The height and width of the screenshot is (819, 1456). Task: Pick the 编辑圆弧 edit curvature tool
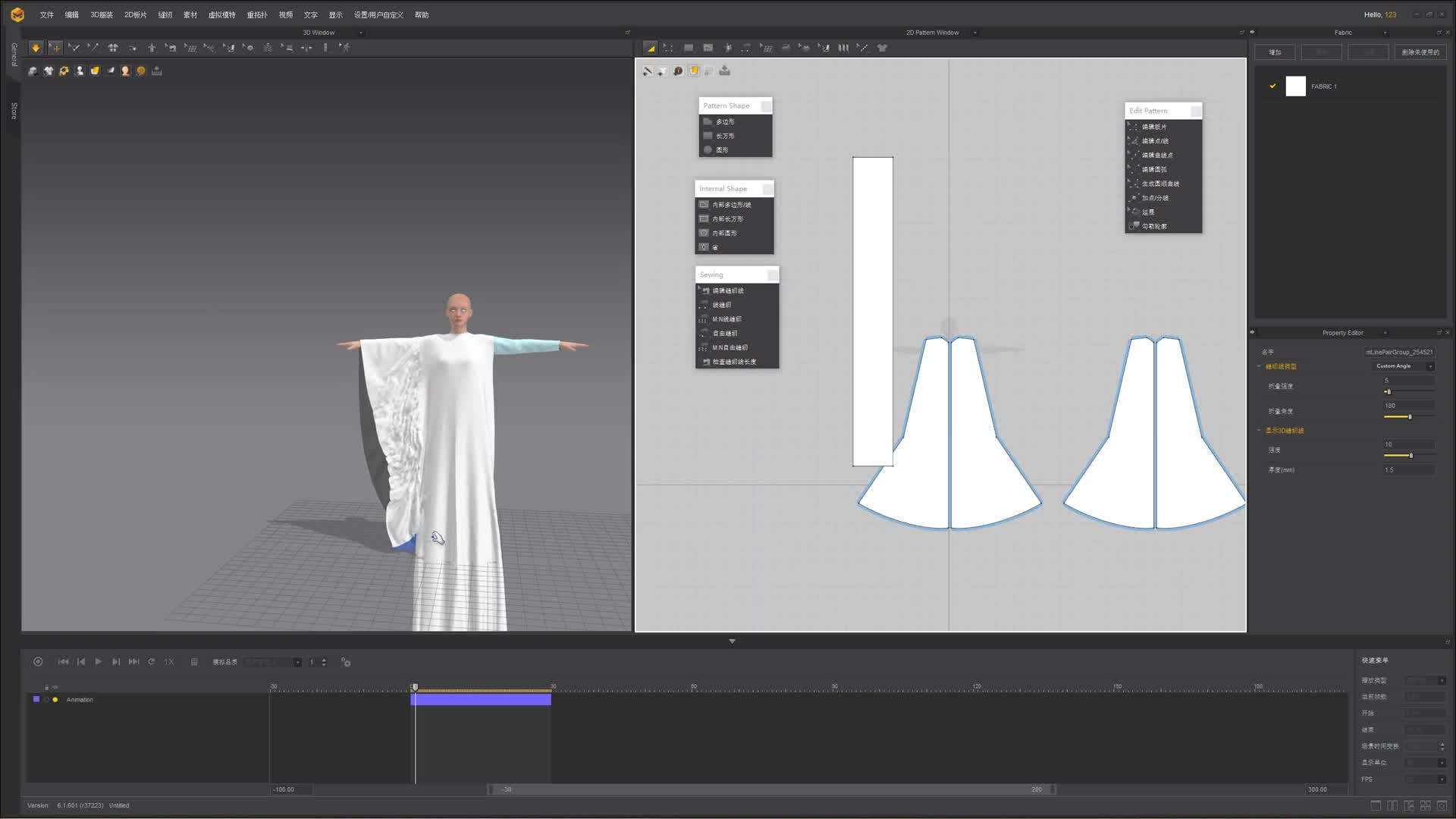click(x=1154, y=169)
